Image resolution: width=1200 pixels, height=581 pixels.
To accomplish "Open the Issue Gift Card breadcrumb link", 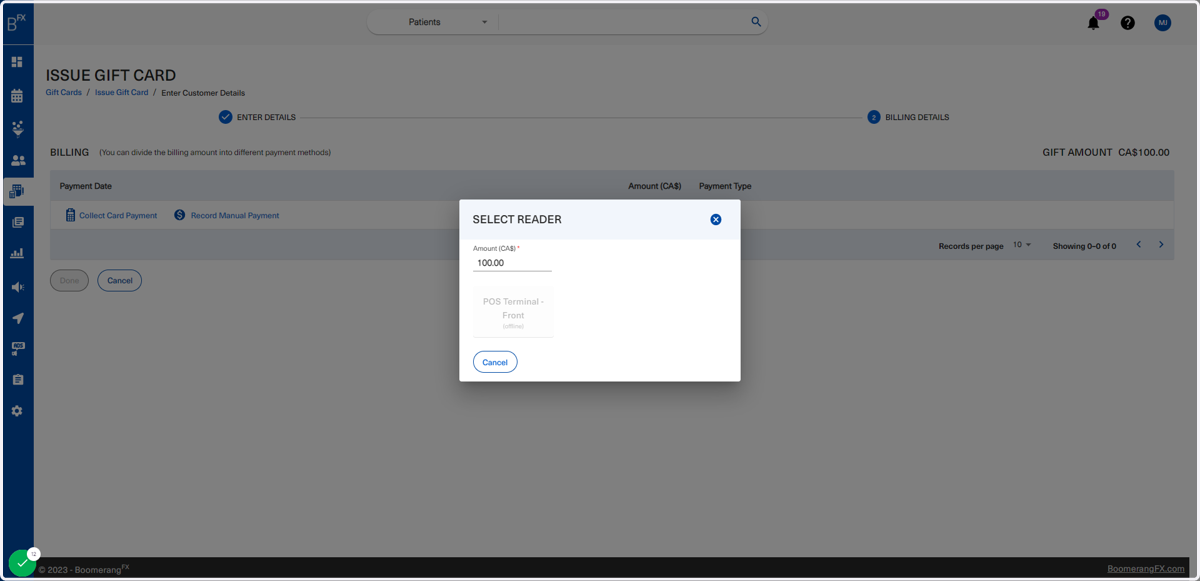I will [x=121, y=93].
